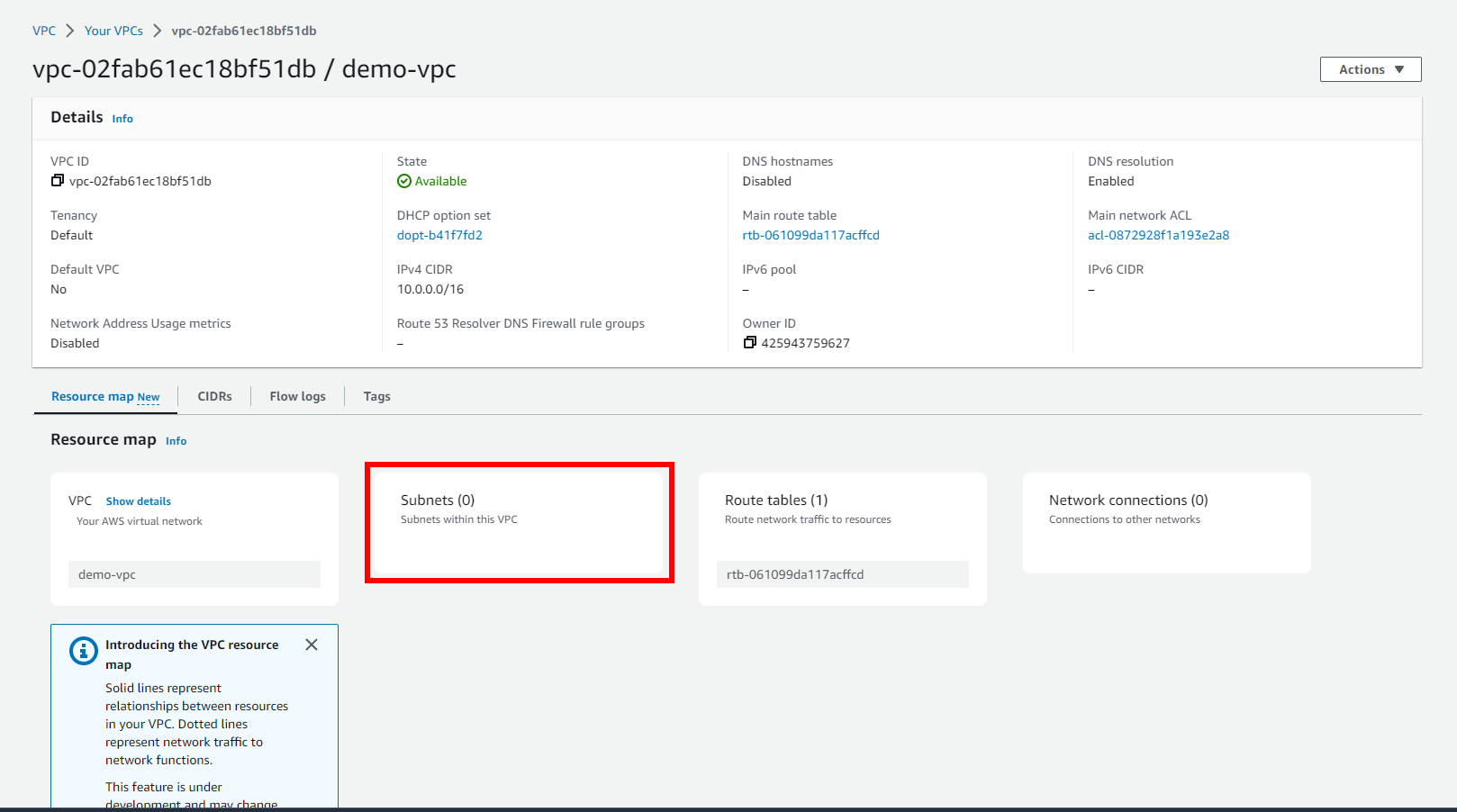Select the Resource map tab
This screenshot has height=812, width=1457.
coord(104,396)
